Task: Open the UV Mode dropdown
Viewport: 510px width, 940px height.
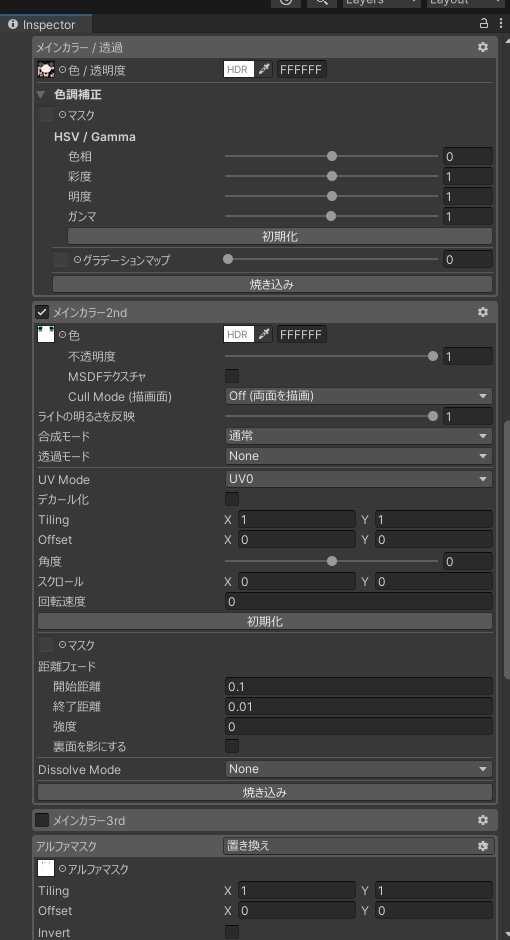Action: click(358, 479)
